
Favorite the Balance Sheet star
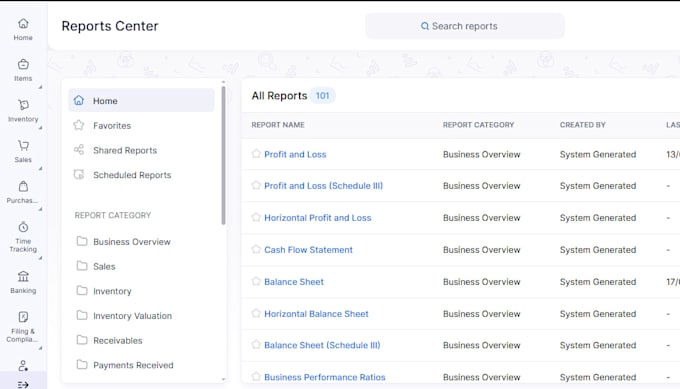tap(256, 281)
